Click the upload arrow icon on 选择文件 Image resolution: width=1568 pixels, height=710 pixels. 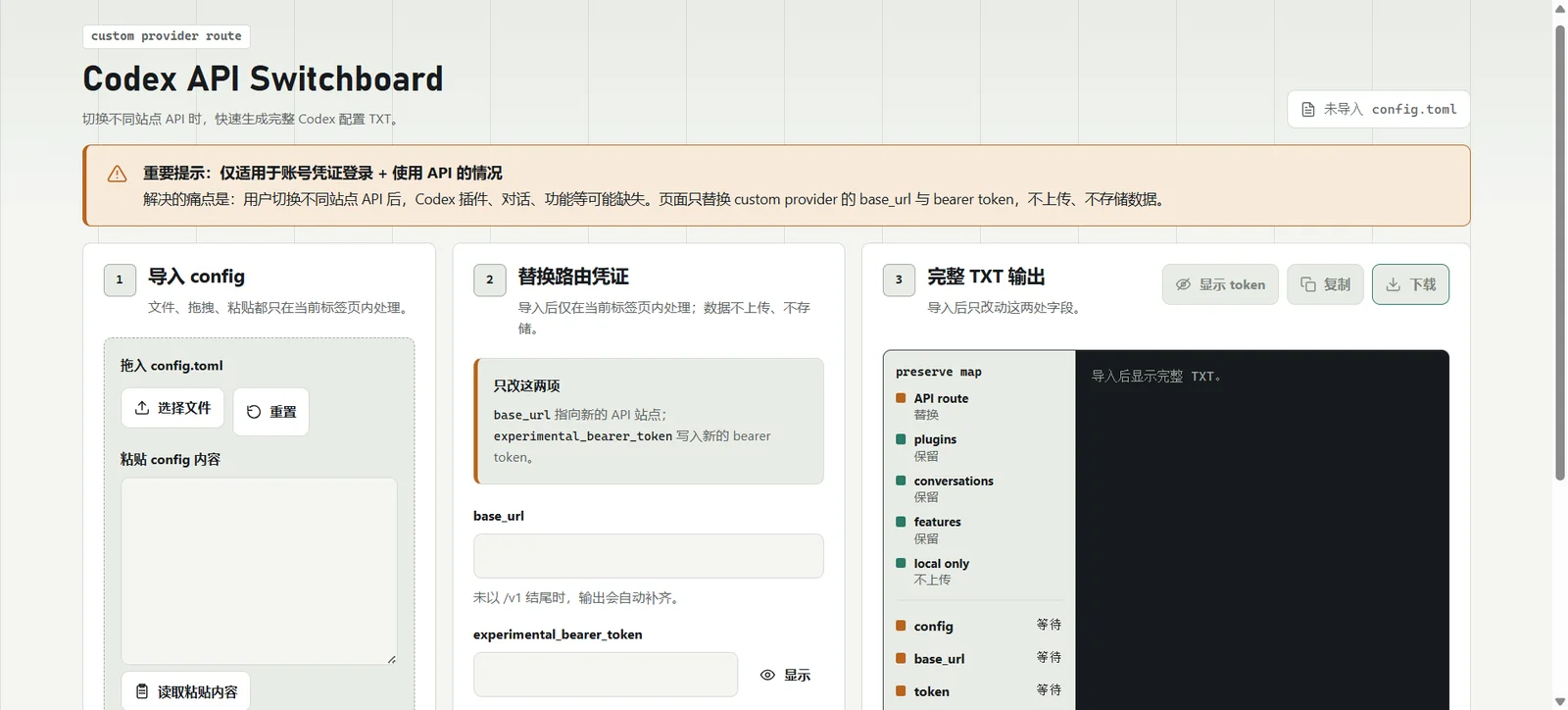tap(142, 408)
